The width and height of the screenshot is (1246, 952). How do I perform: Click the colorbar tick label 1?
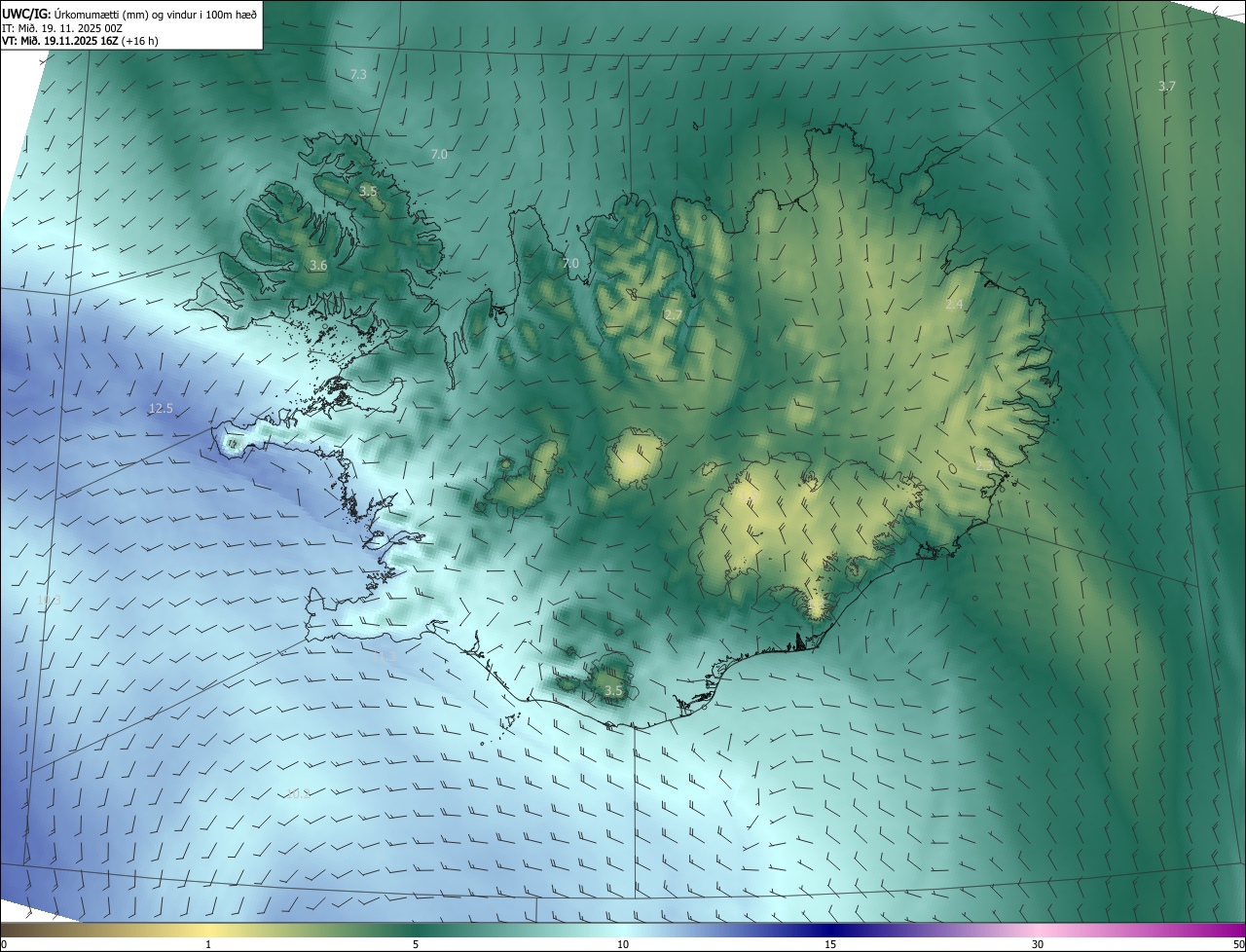tap(208, 945)
